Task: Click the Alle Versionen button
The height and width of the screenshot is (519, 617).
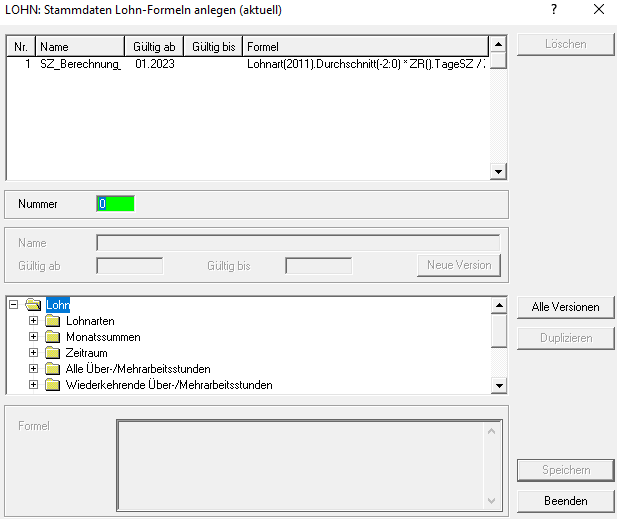Action: tap(565, 307)
